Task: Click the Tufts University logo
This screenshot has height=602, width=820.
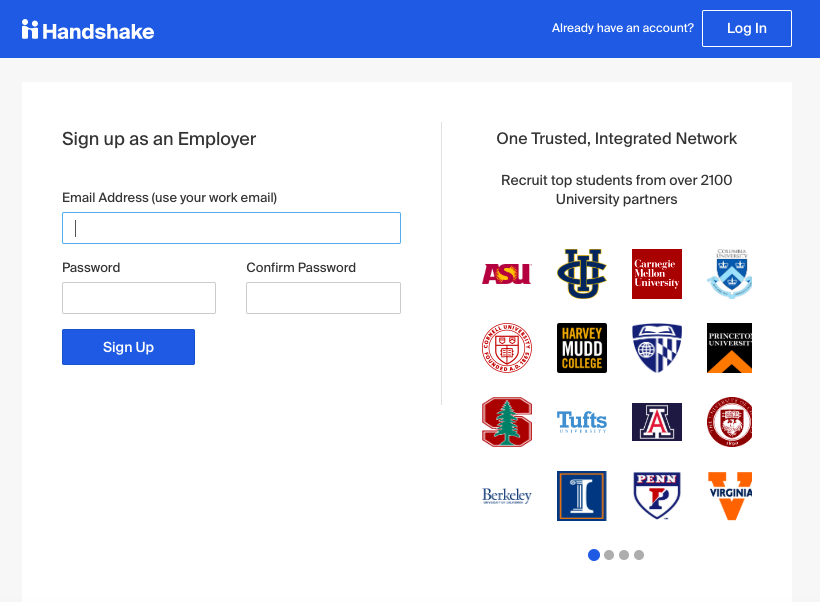Action: click(582, 422)
